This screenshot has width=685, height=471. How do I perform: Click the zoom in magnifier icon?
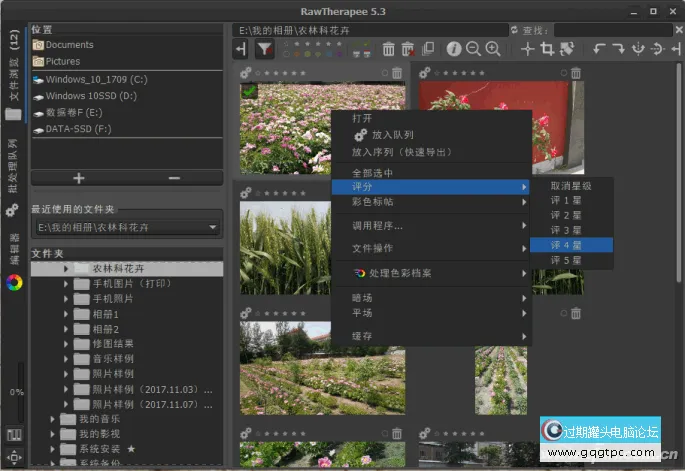(x=492, y=49)
